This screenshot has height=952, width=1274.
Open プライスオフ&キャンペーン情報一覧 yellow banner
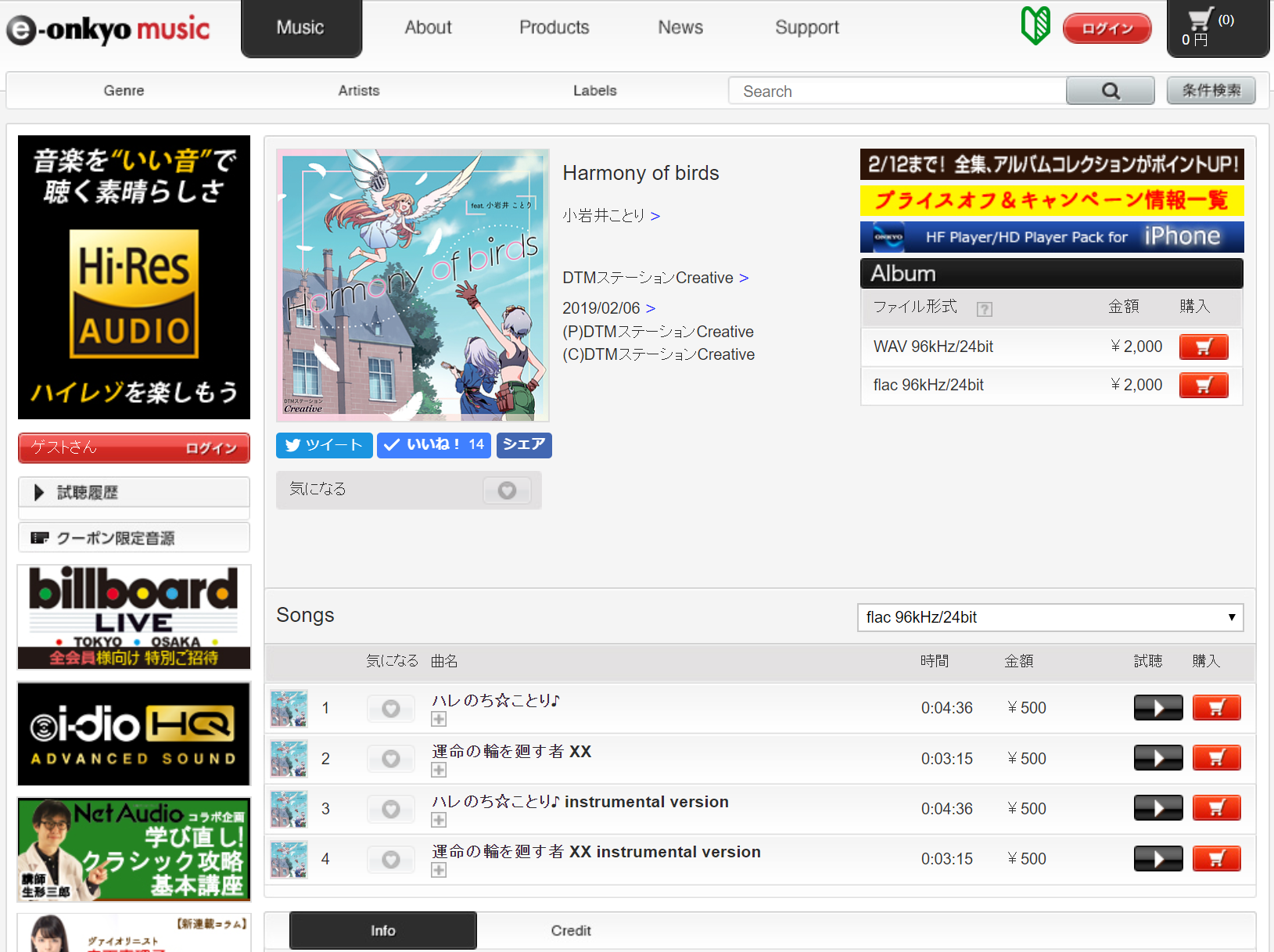[1052, 200]
